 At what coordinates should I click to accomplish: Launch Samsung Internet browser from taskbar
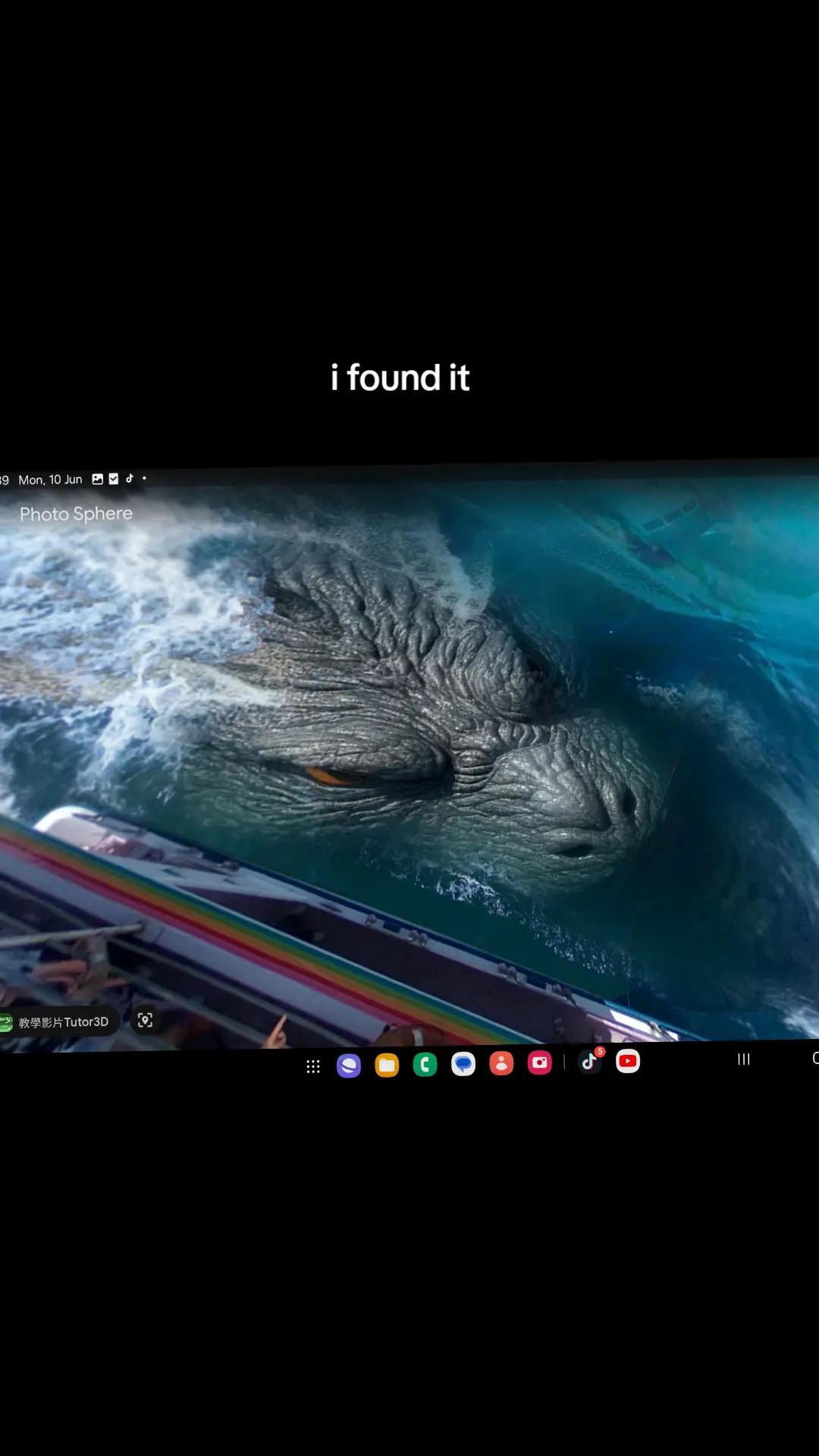(349, 1065)
